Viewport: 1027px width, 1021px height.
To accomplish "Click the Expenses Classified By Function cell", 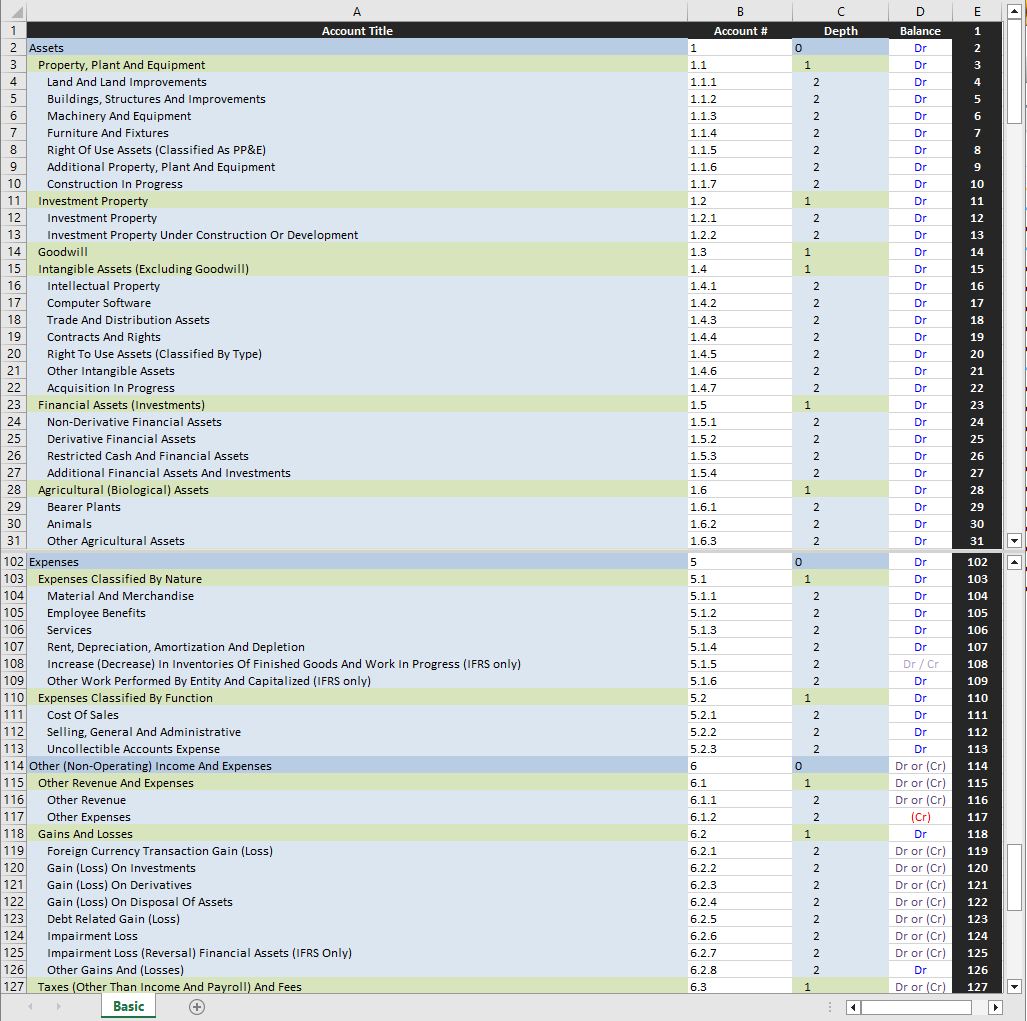I will pyautogui.click(x=357, y=697).
